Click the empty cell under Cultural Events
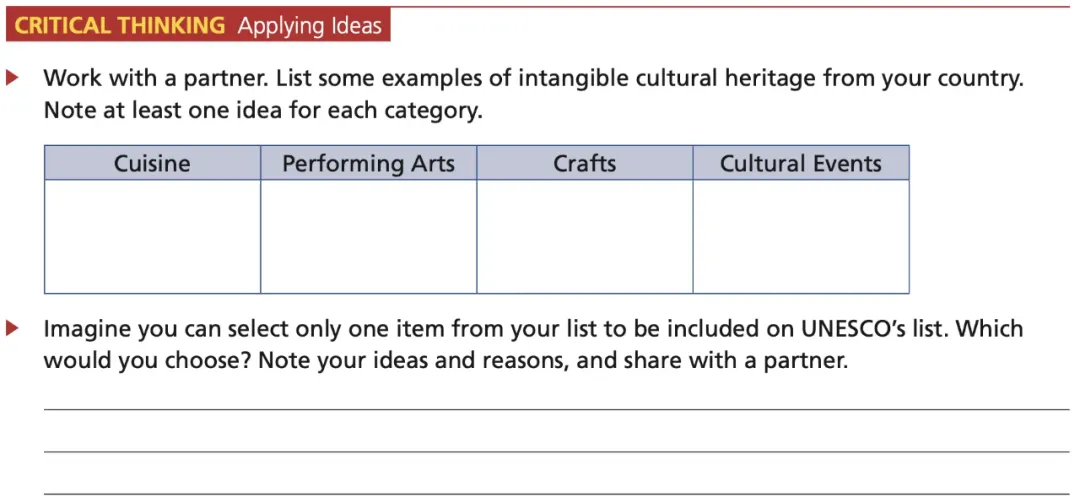Viewport: 1080px width, 503px height. 801,236
